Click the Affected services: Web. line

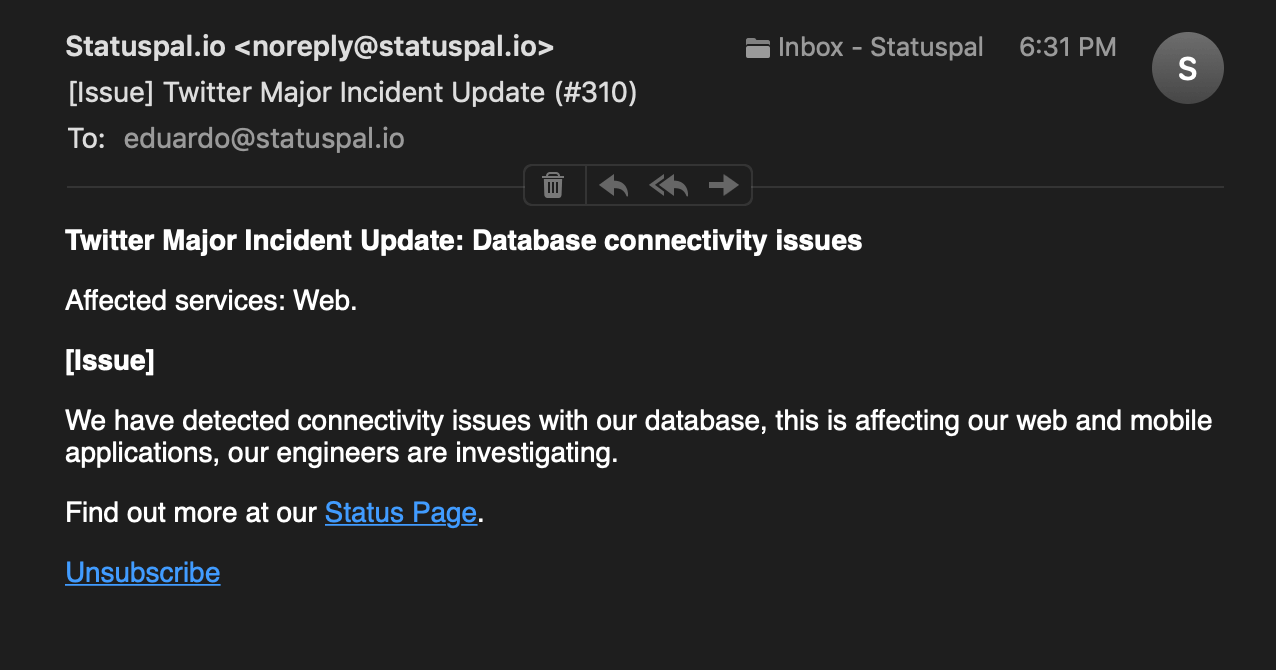point(211,300)
